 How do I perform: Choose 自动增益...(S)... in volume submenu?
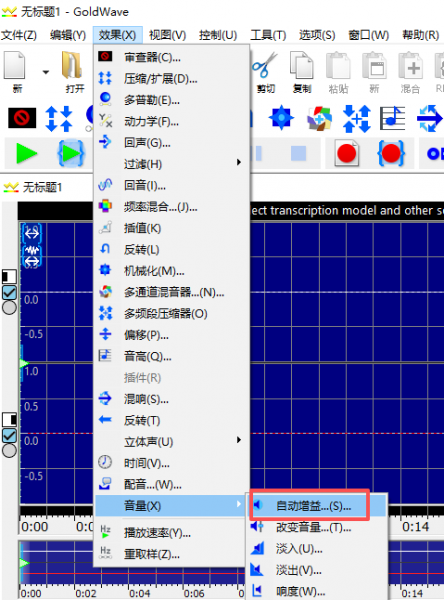tap(318, 506)
